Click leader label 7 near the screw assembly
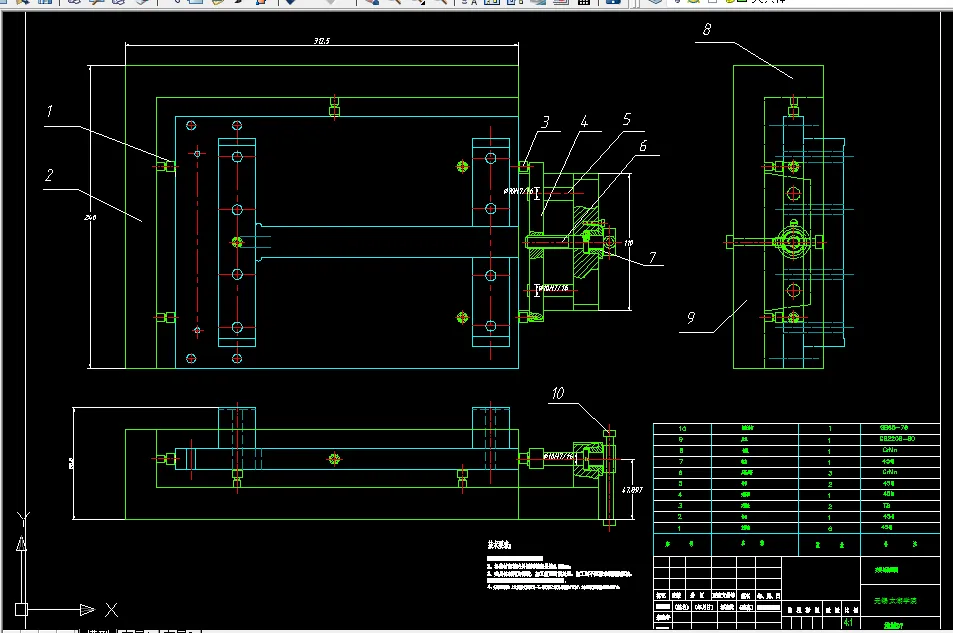953x633 pixels. coord(652,257)
